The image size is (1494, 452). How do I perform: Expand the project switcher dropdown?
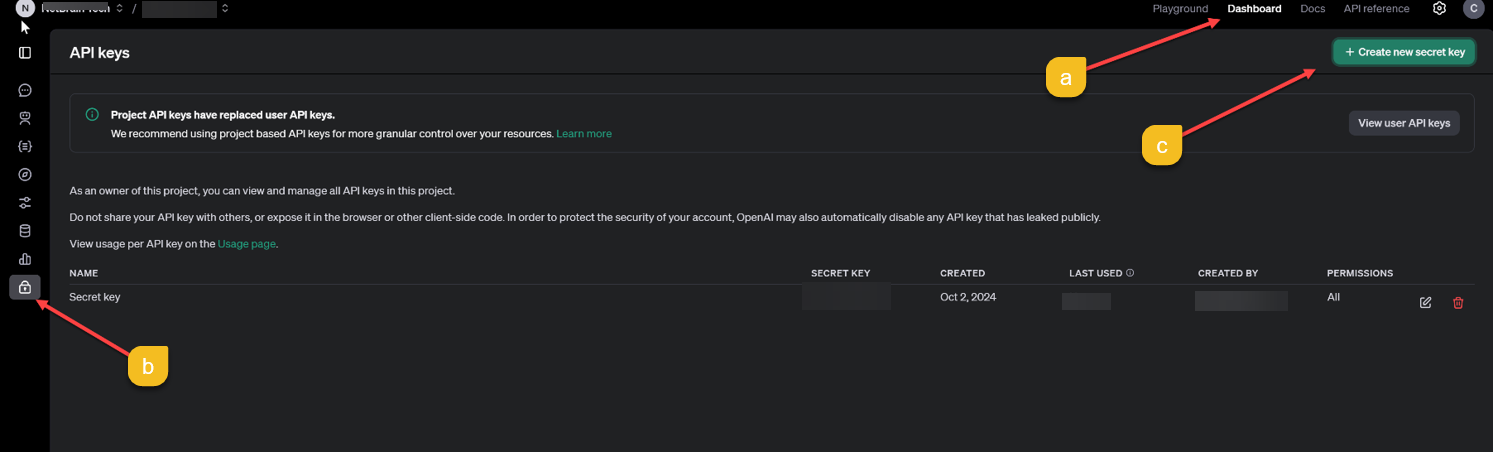coord(225,9)
